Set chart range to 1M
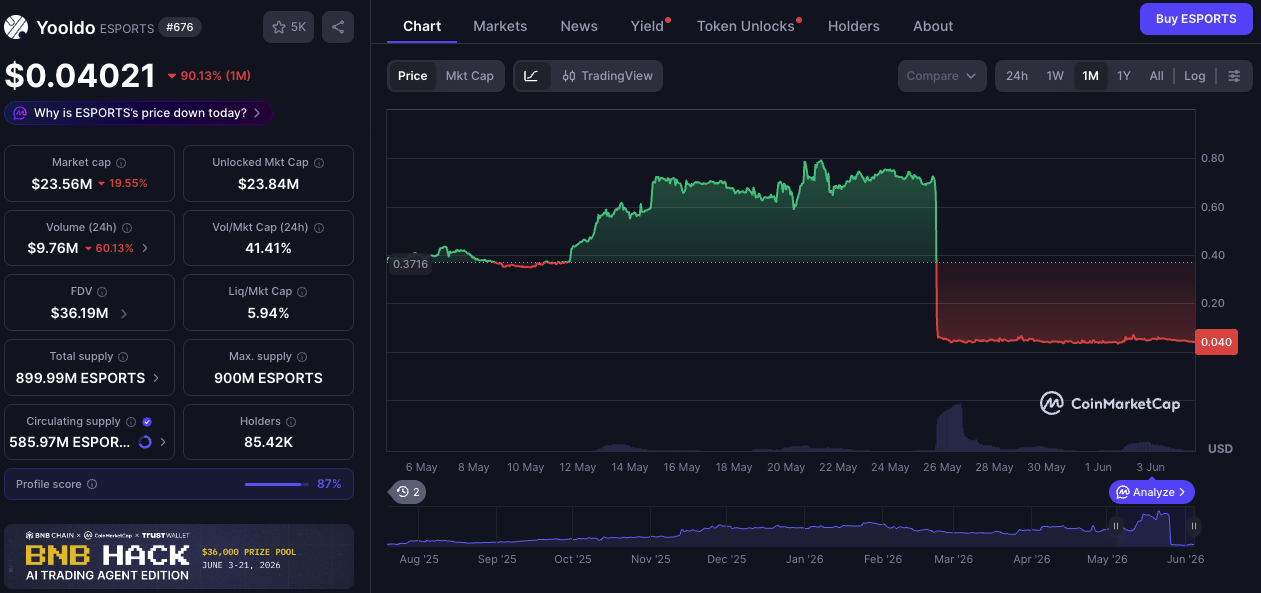 point(1090,76)
